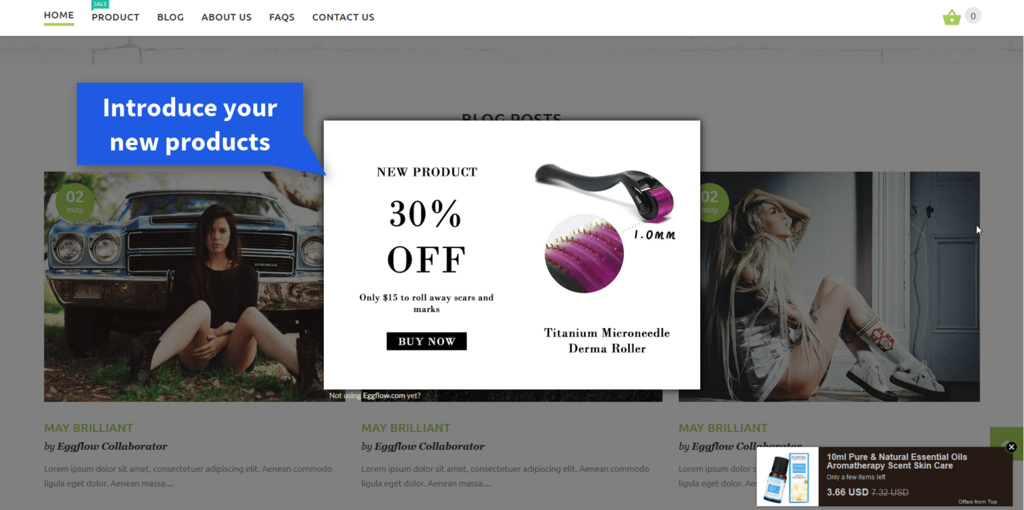Click the Buy Now button
This screenshot has width=1024, height=510.
(426, 342)
